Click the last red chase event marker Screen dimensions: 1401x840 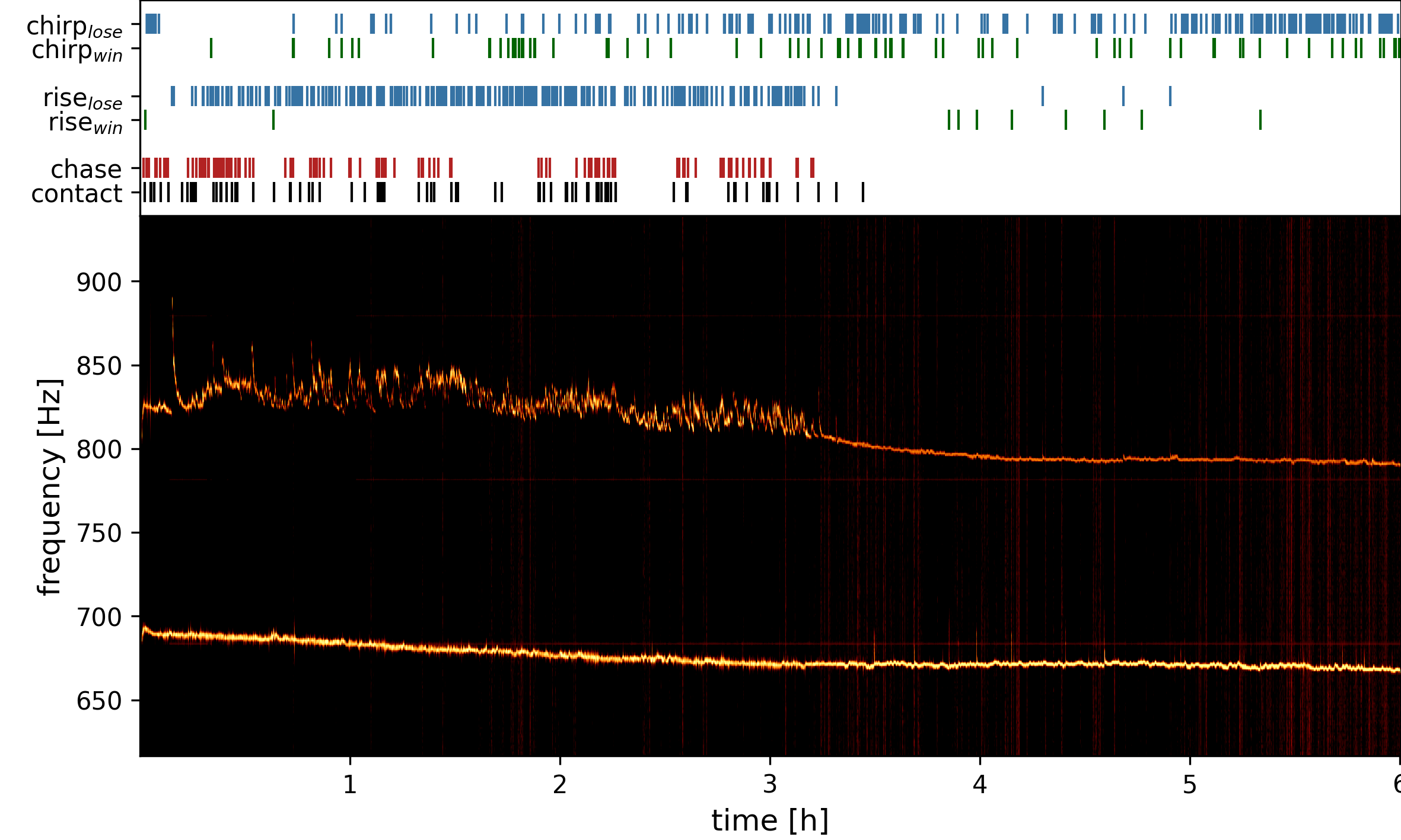click(x=812, y=168)
